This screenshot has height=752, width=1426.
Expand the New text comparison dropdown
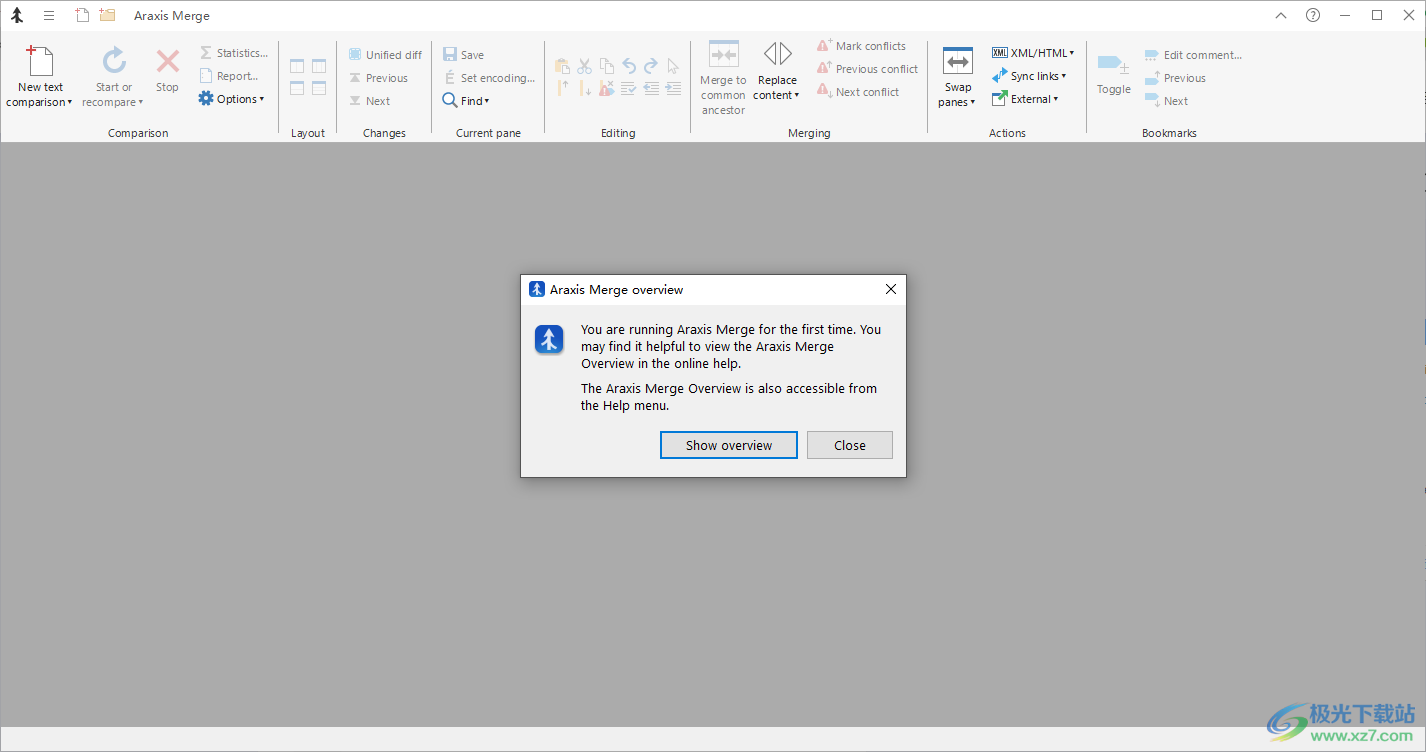coord(40,78)
